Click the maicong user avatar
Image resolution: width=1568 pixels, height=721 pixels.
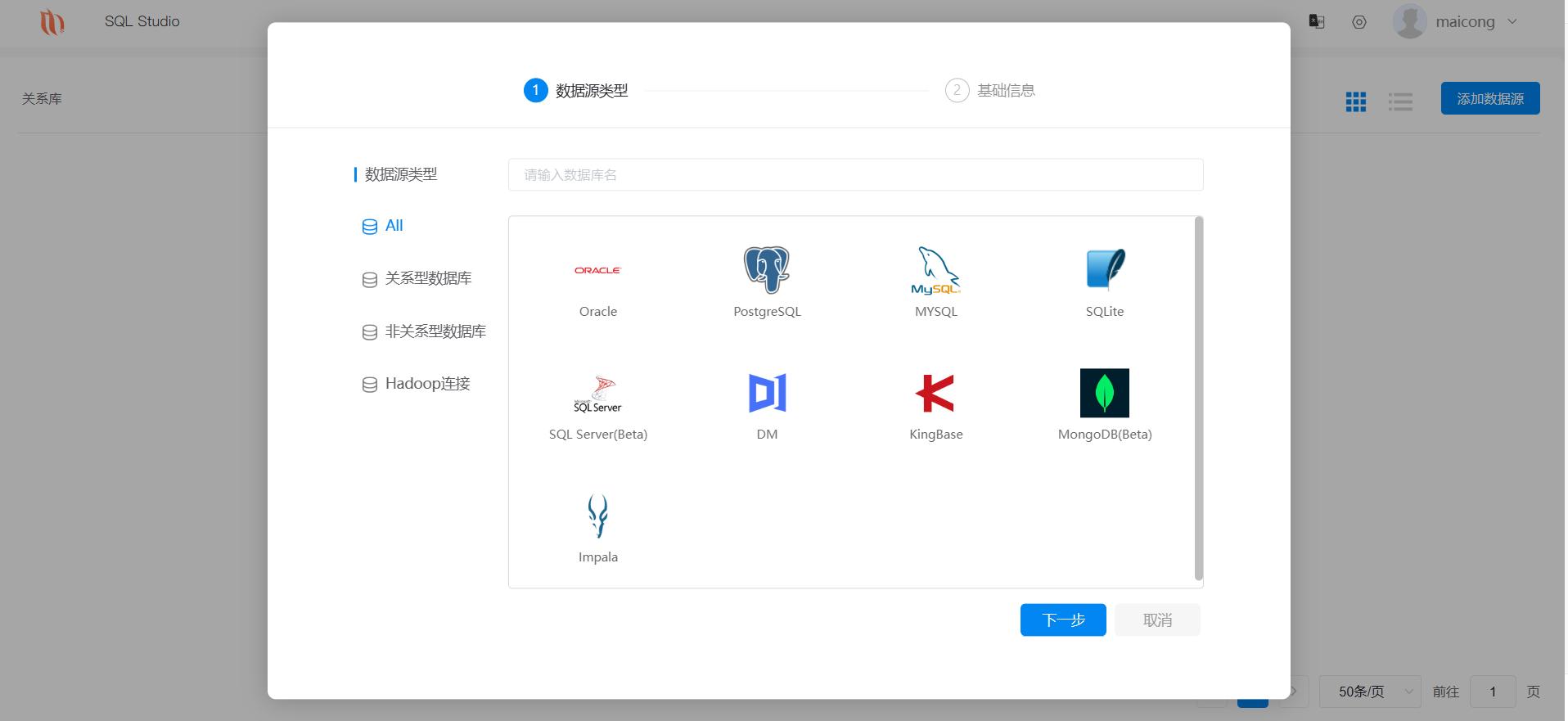pyautogui.click(x=1409, y=21)
